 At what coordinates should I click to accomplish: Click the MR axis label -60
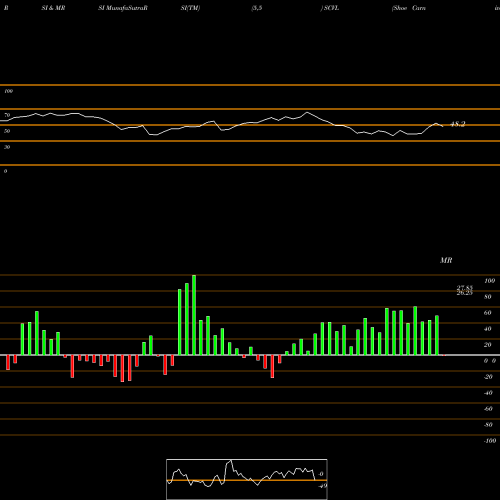click(488, 409)
